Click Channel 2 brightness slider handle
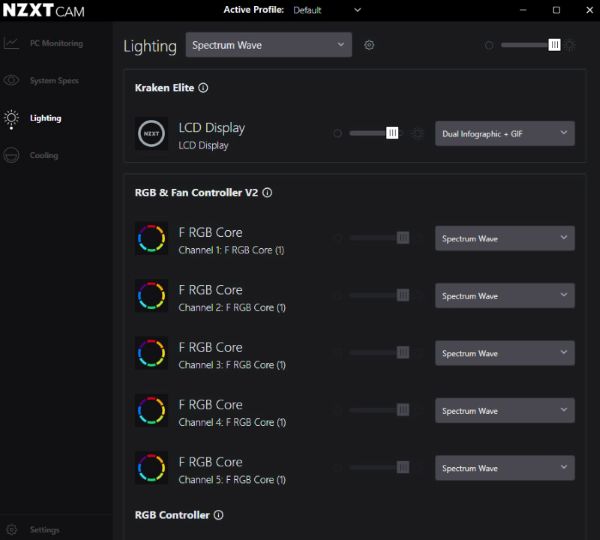Image resolution: width=600 pixels, height=540 pixels. pos(403,295)
